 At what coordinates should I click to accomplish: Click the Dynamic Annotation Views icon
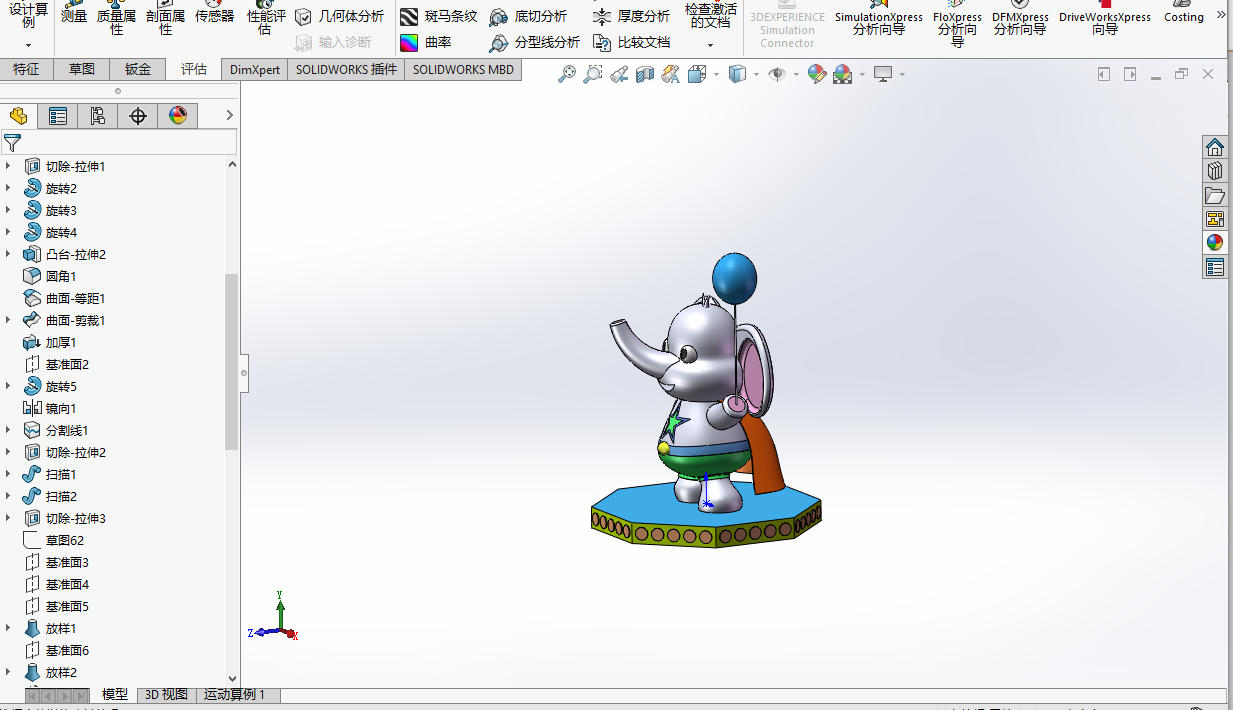671,74
